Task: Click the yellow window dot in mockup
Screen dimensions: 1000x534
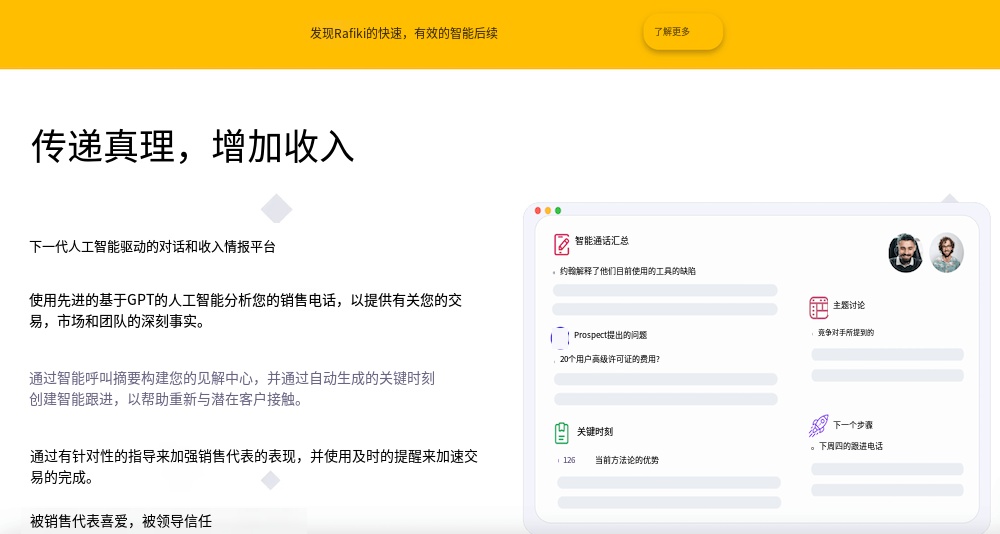Action: [x=548, y=211]
